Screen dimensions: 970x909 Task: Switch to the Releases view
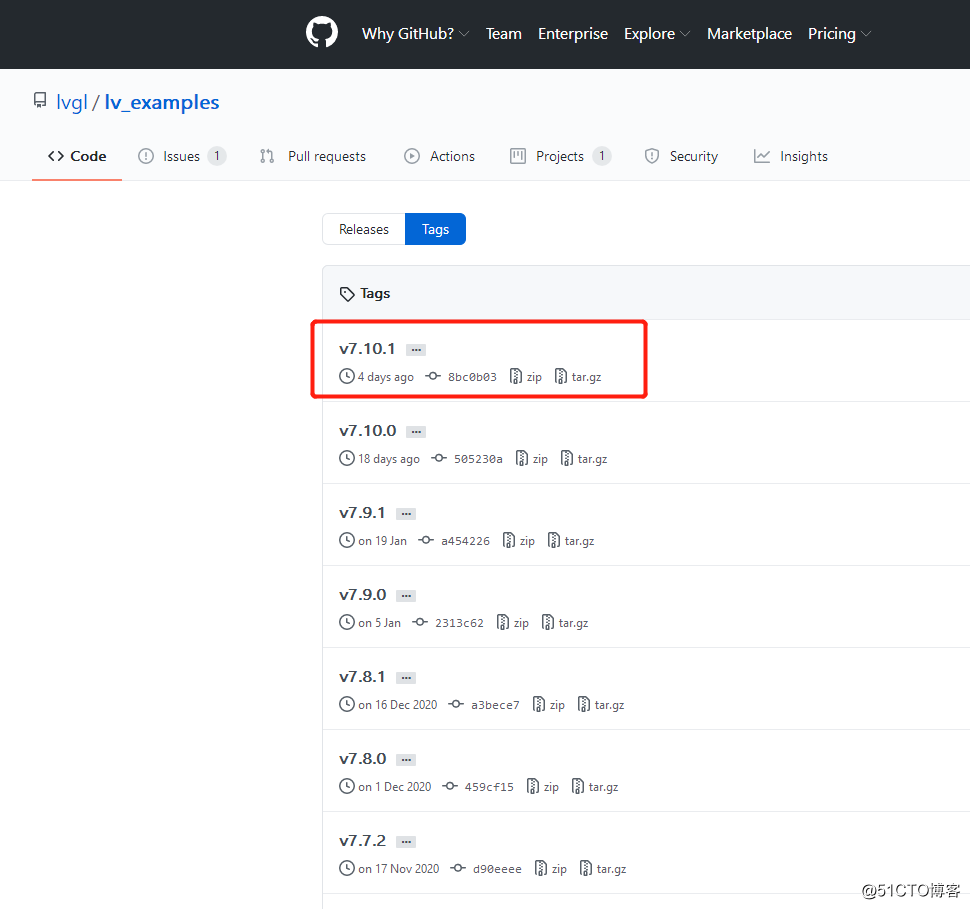click(x=364, y=229)
